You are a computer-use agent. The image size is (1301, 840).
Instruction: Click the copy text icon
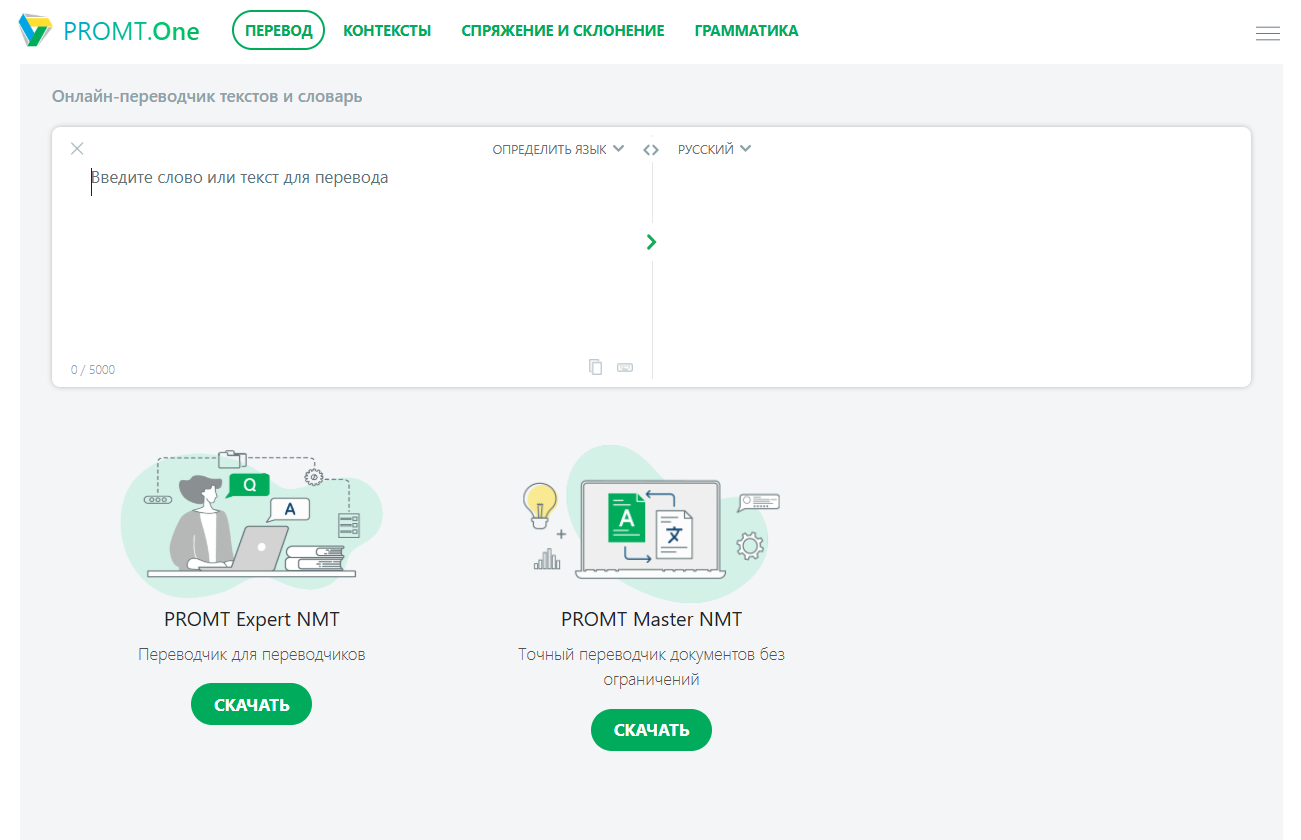tap(596, 367)
